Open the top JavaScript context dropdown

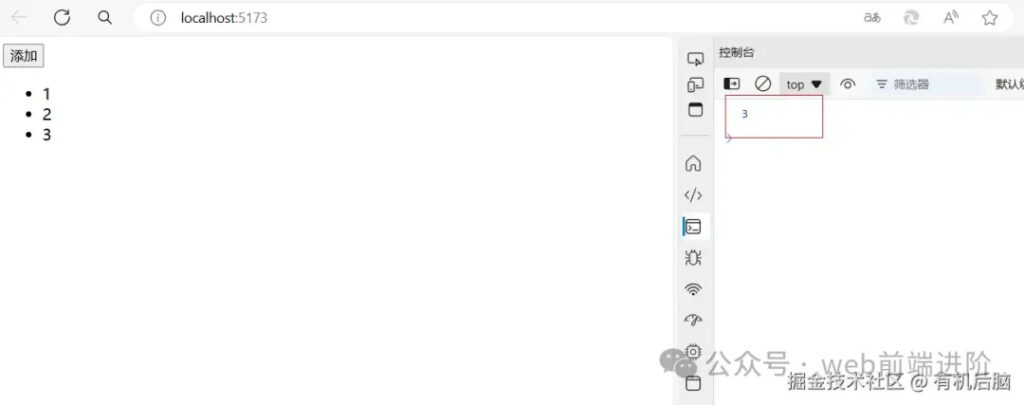coord(805,84)
